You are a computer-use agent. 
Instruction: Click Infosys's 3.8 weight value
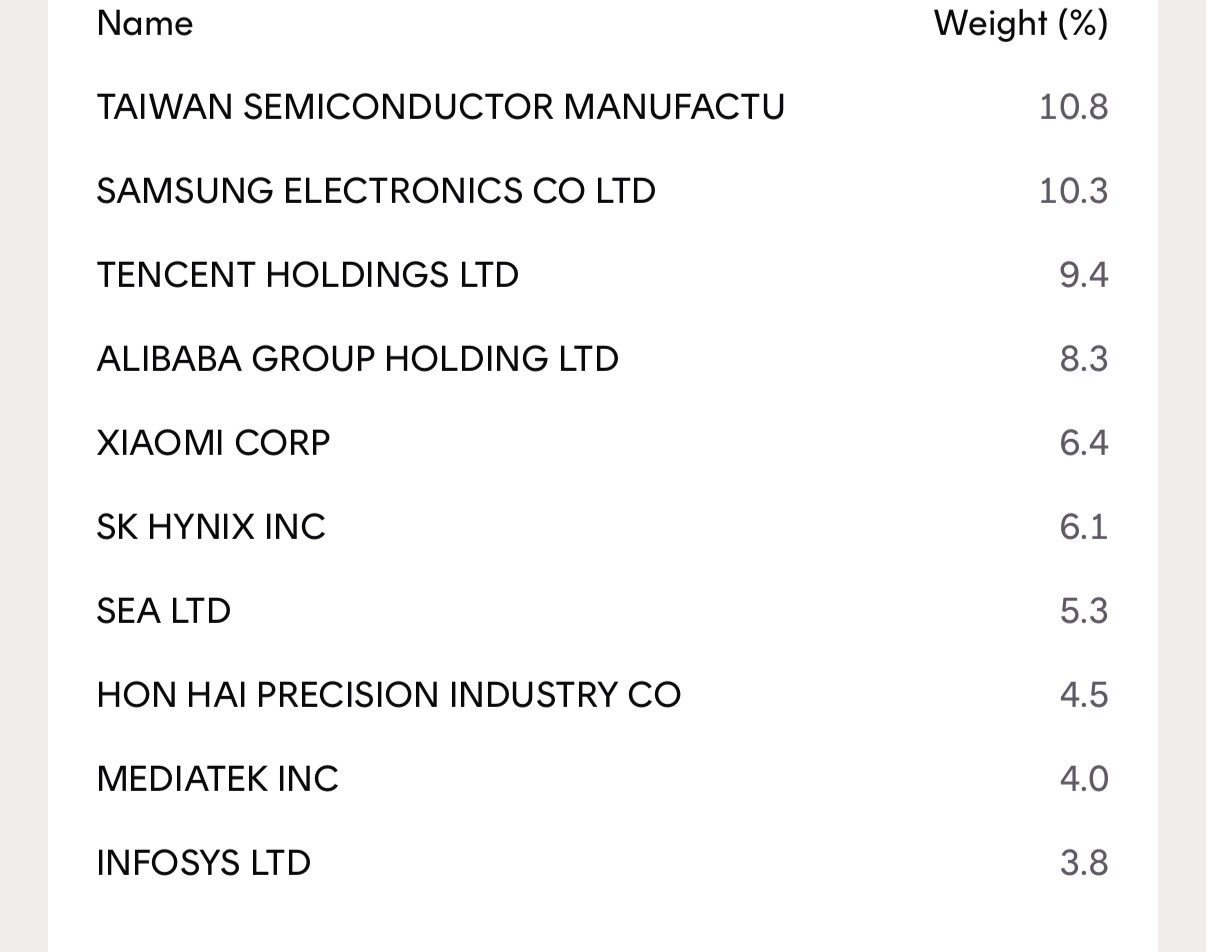coord(1083,863)
